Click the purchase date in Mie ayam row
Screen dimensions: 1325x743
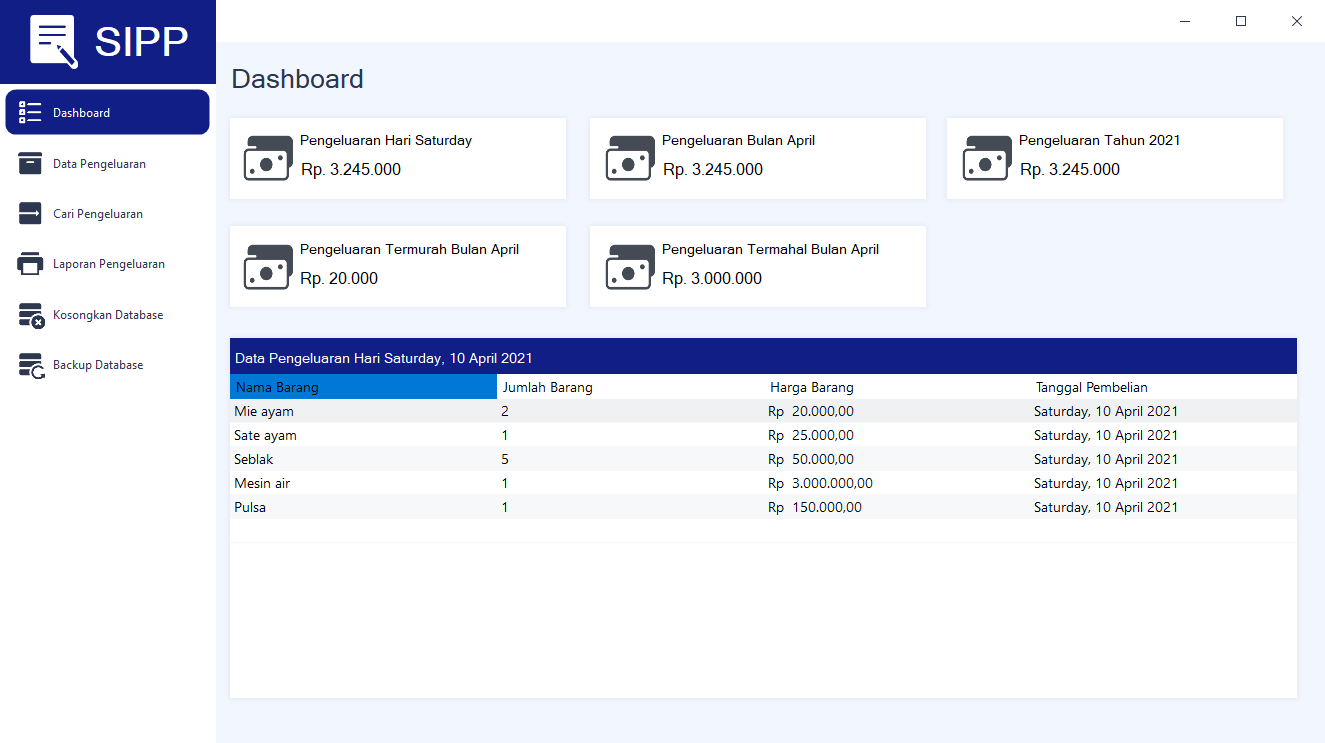1106,411
